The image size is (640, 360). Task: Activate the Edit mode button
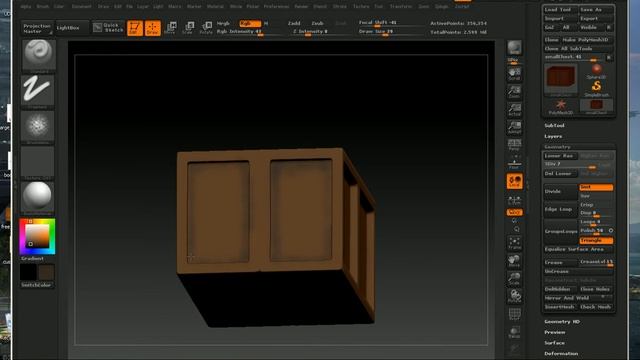[135, 28]
